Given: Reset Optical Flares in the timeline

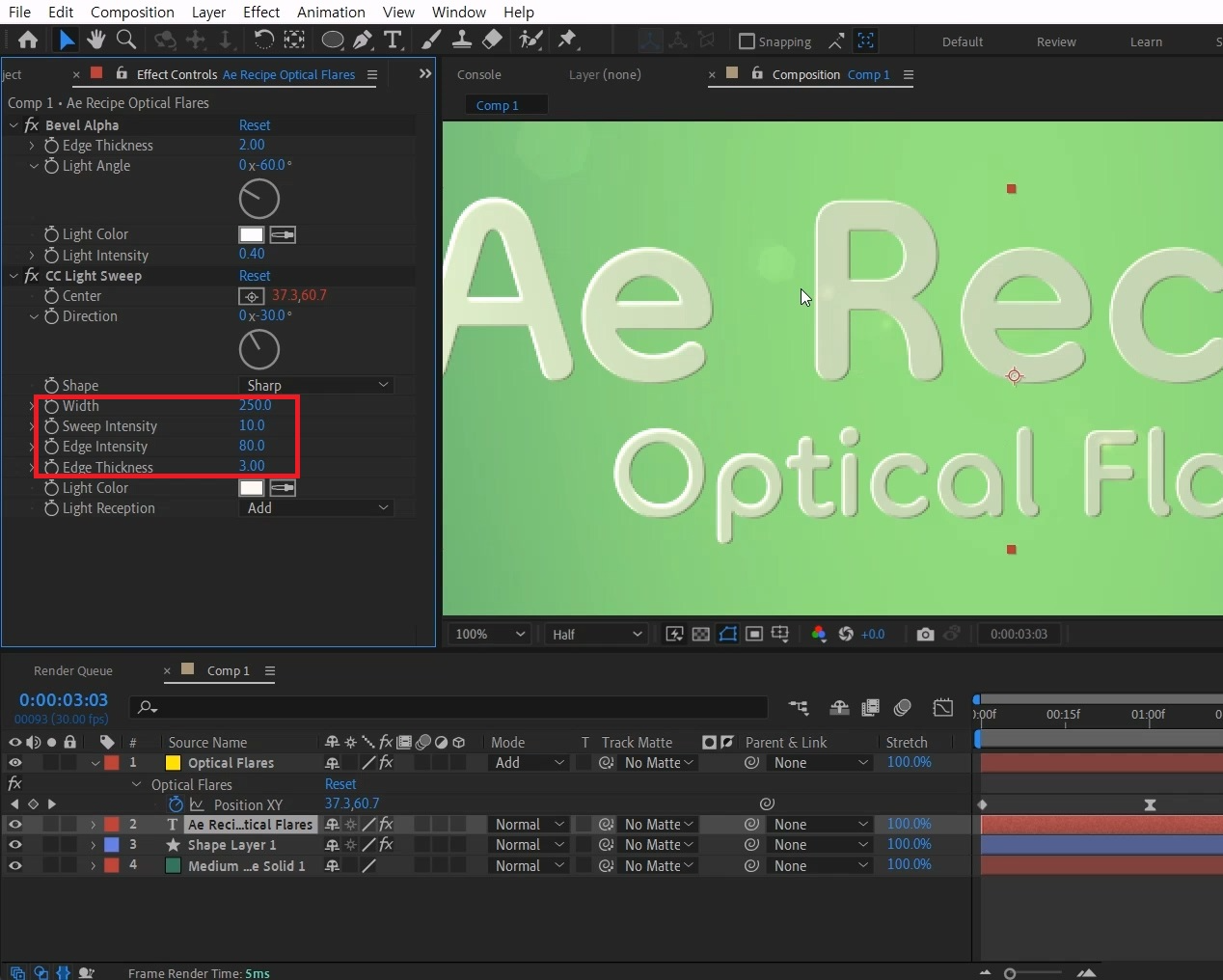Looking at the screenshot, I should [x=340, y=784].
